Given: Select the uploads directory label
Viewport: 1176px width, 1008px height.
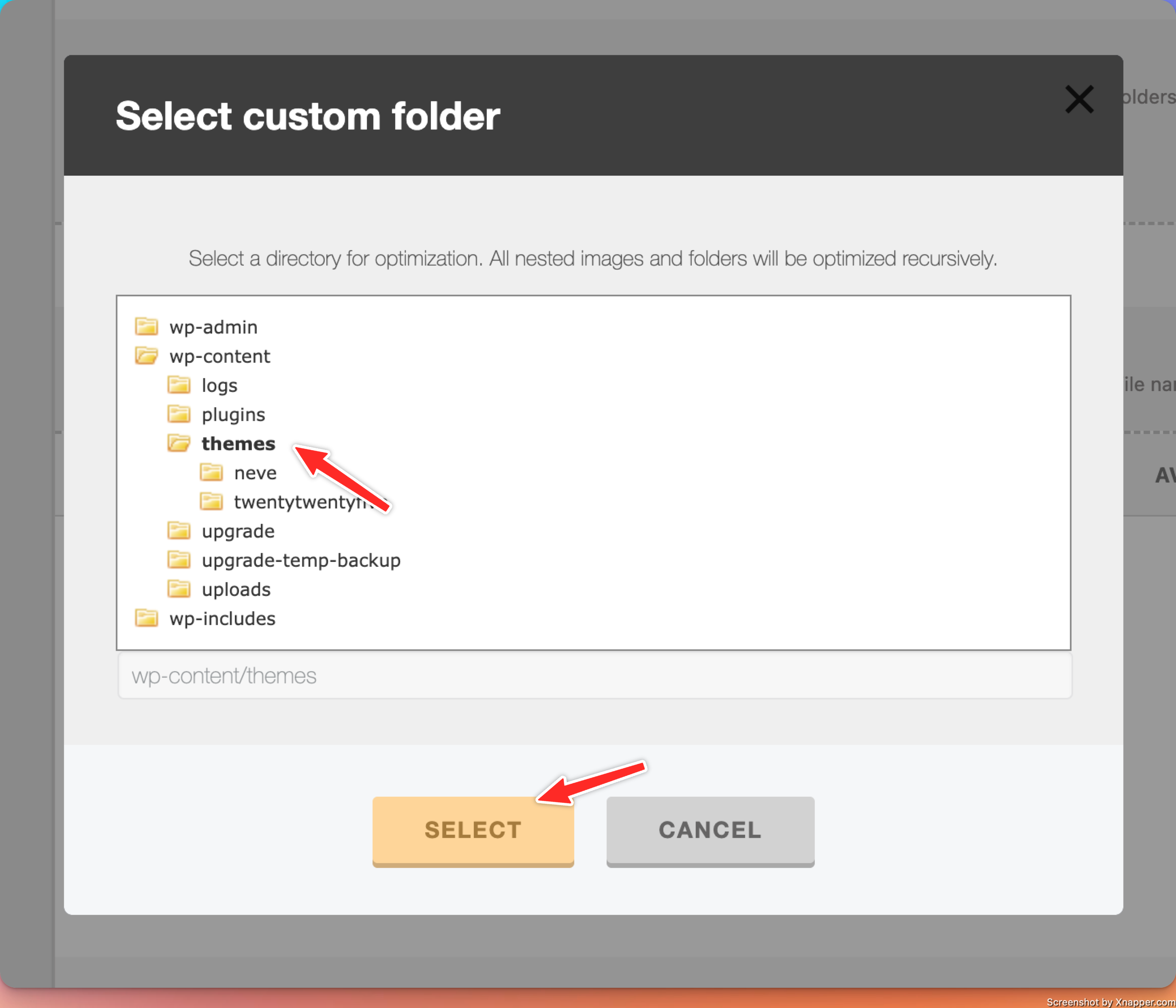Looking at the screenshot, I should click(236, 589).
